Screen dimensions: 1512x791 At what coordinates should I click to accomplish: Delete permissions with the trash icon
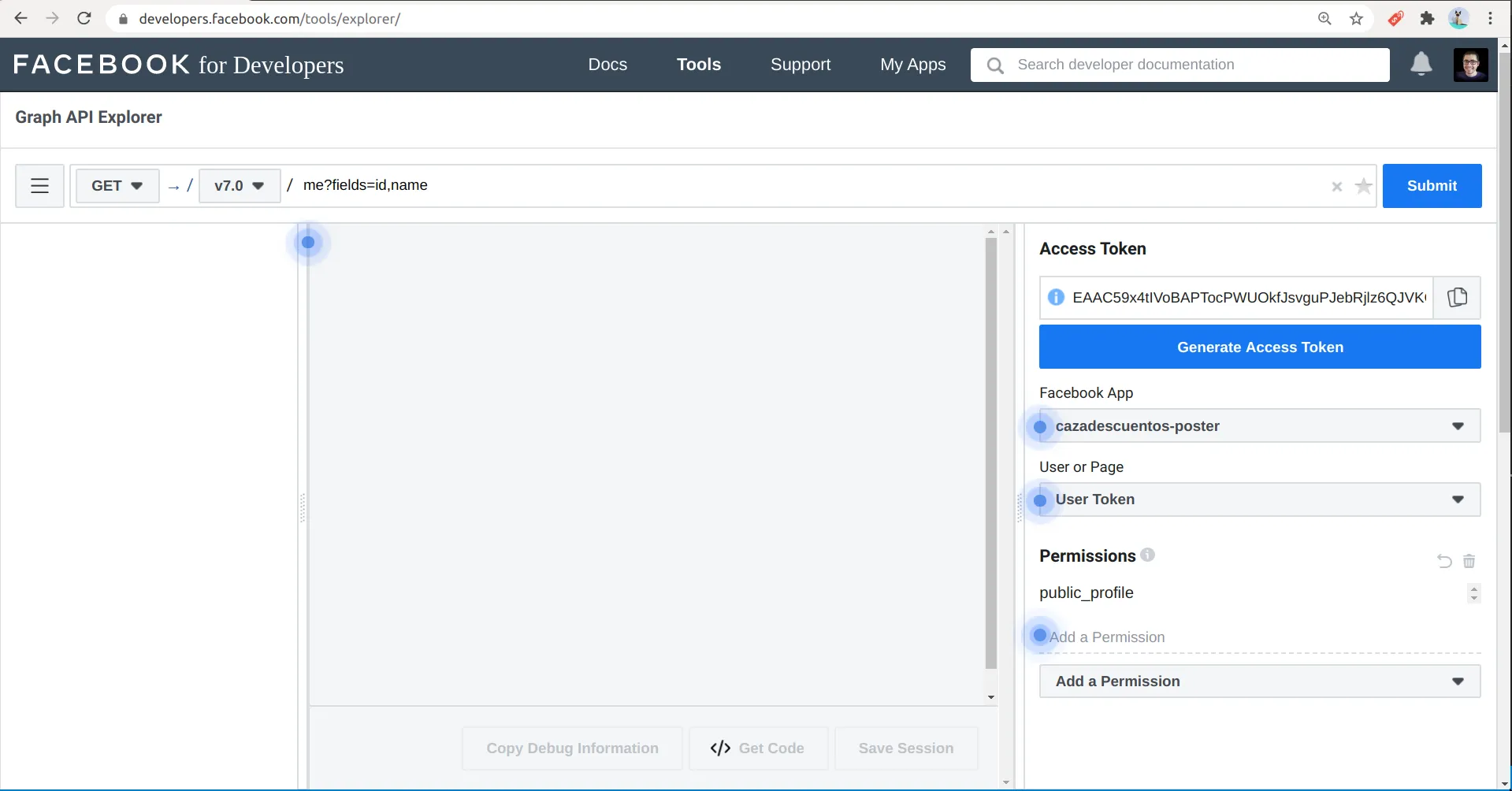pyautogui.click(x=1469, y=561)
